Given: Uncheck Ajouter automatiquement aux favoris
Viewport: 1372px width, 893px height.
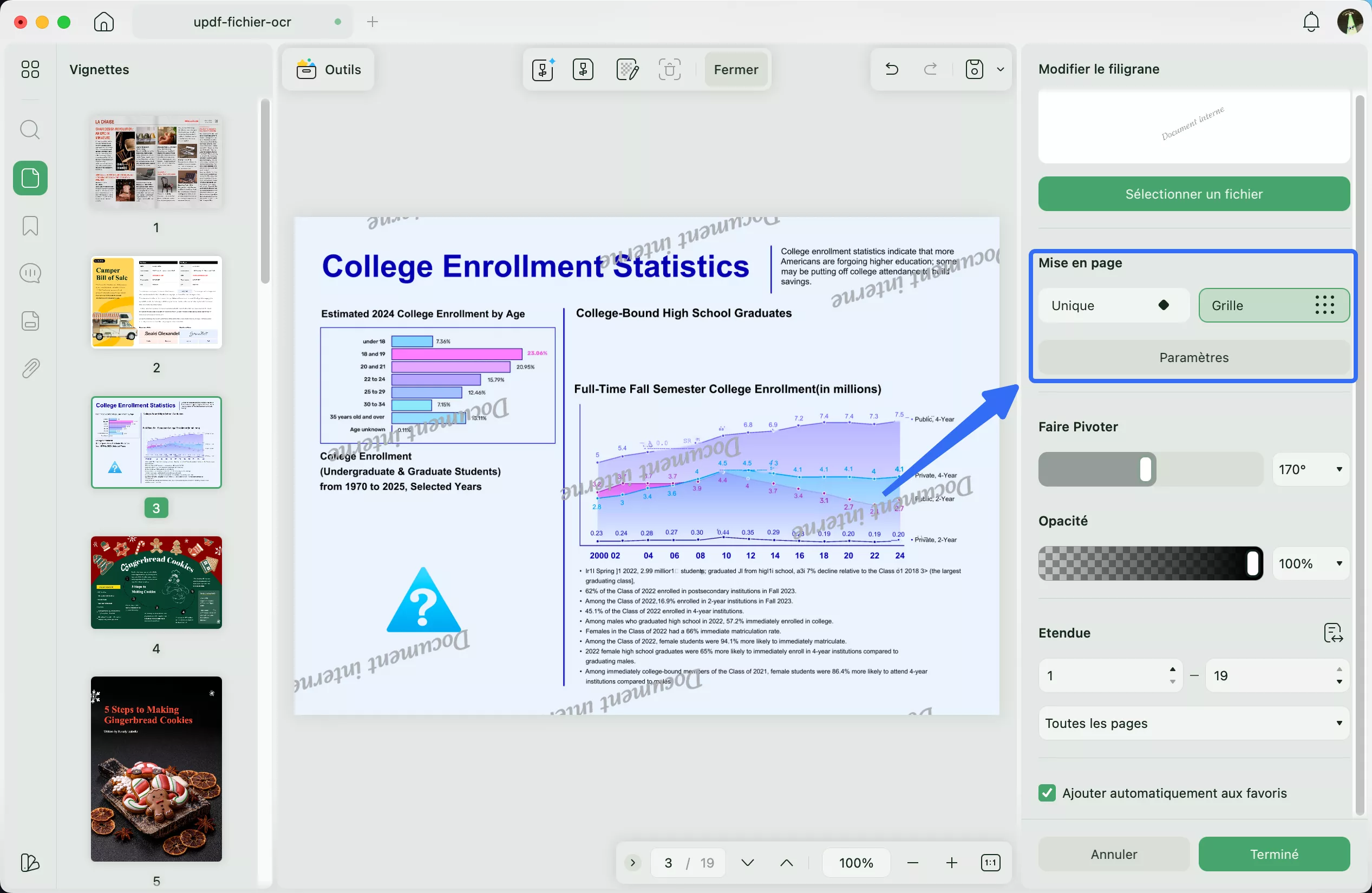Looking at the screenshot, I should (x=1047, y=793).
